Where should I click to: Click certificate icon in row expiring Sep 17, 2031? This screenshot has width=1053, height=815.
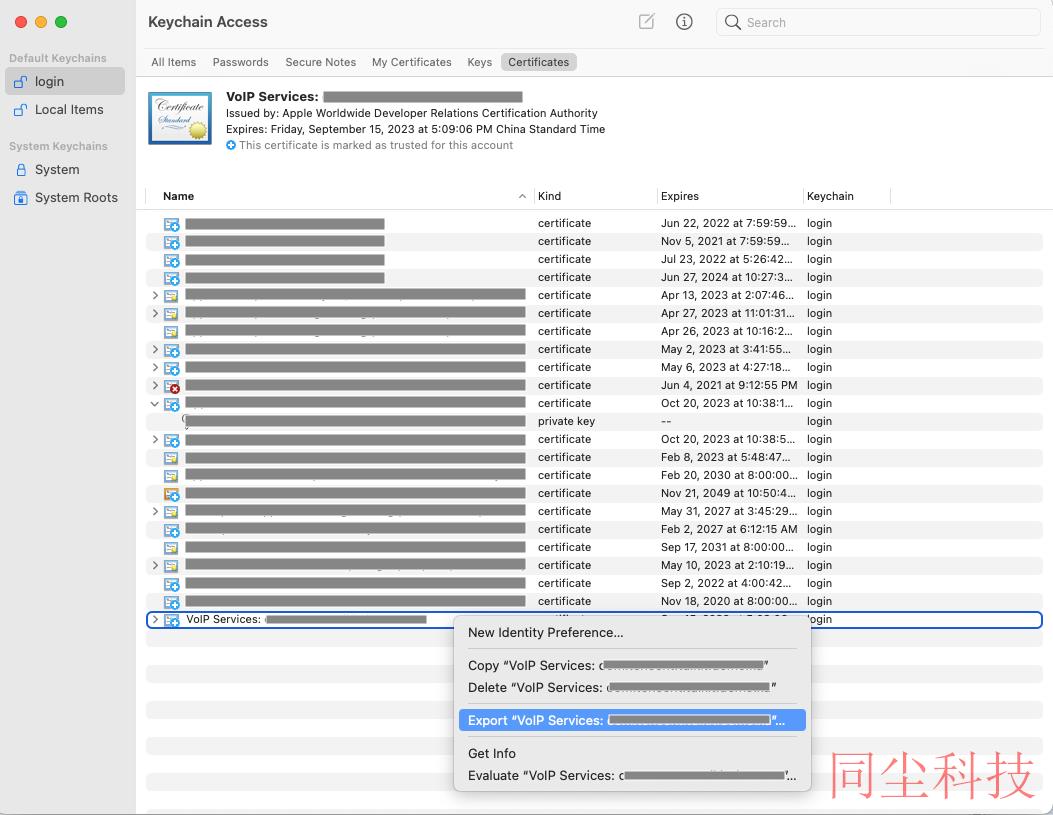coord(171,548)
